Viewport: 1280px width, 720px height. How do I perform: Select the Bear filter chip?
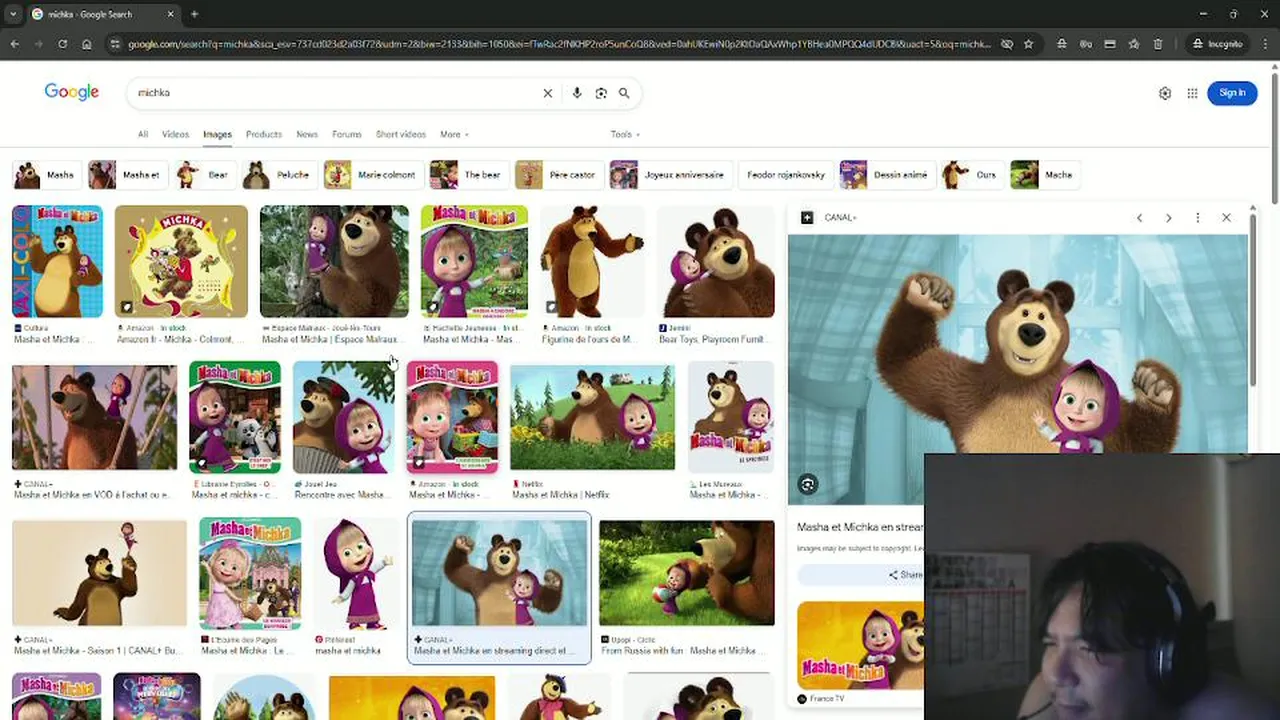pos(204,175)
